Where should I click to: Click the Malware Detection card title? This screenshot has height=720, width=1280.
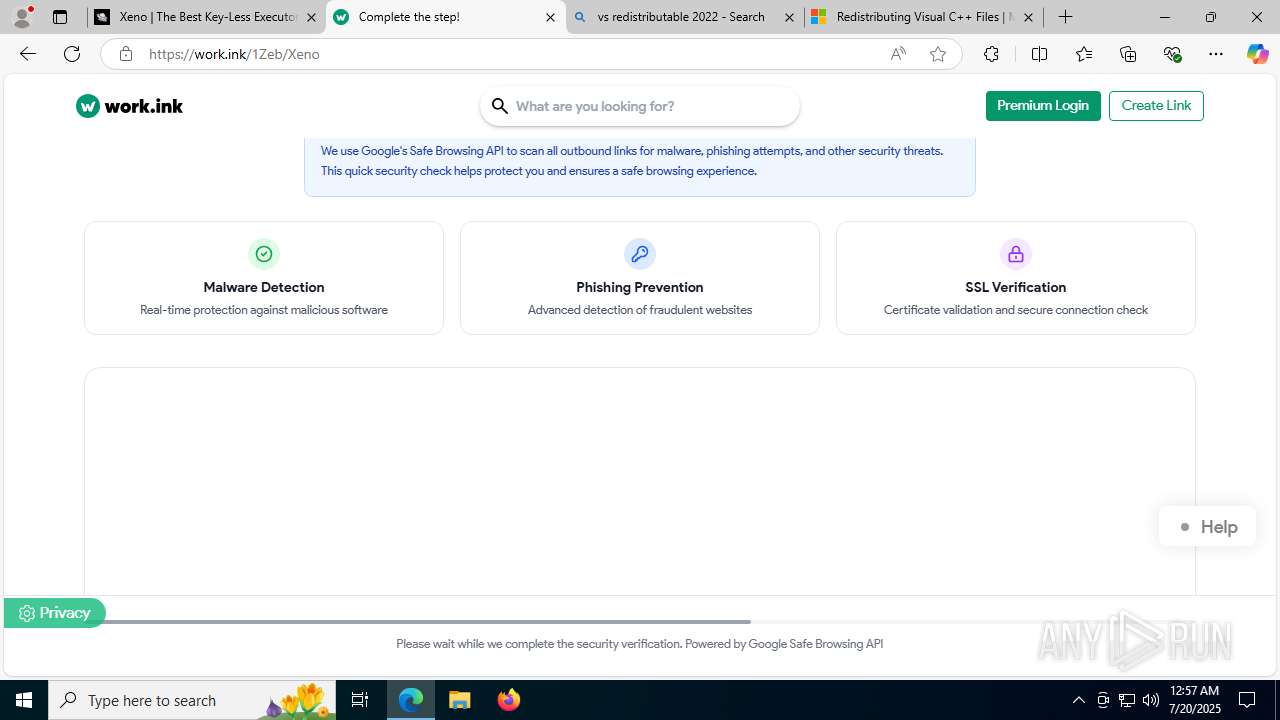click(264, 287)
